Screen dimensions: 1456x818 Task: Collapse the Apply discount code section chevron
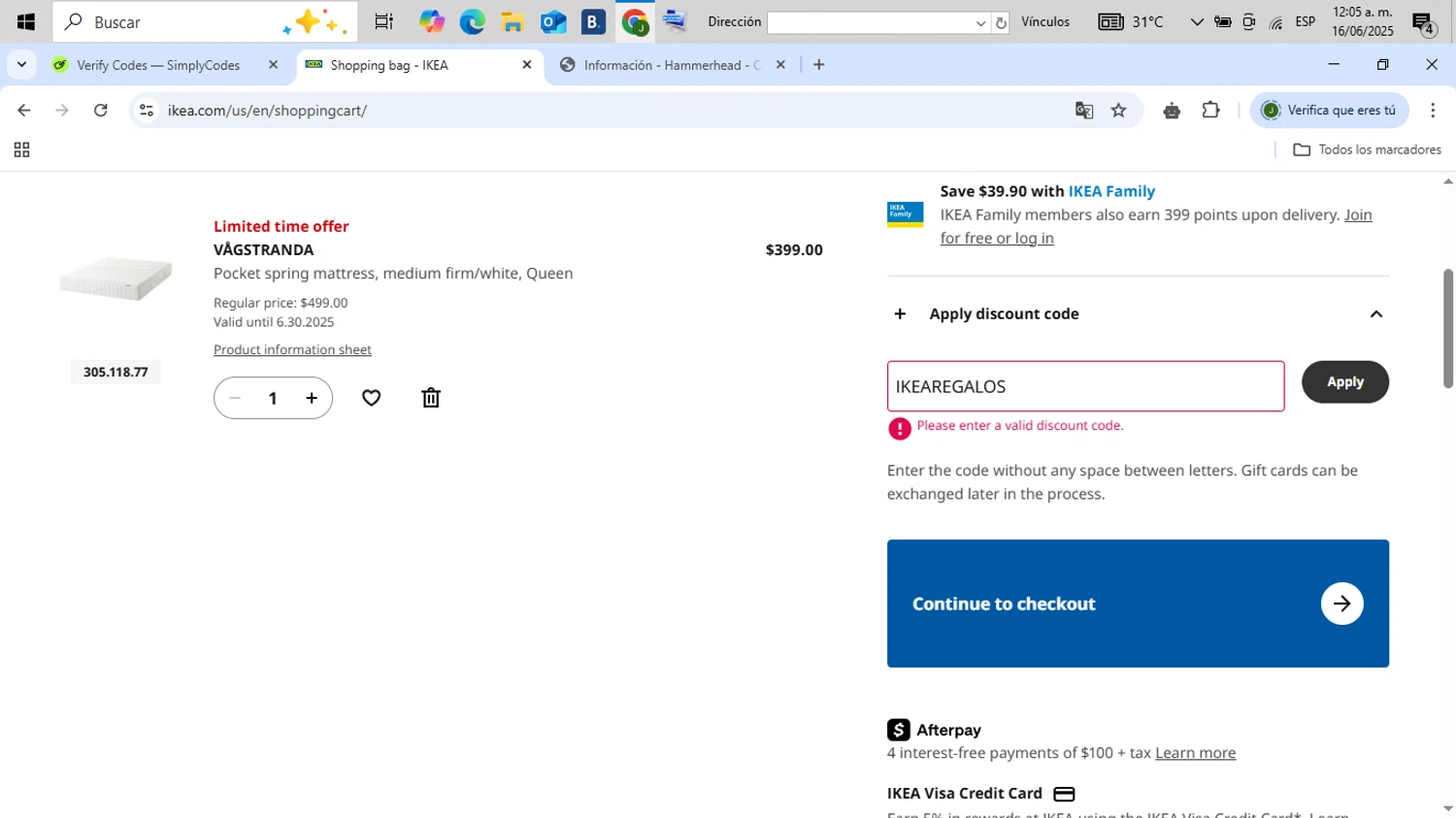(1375, 314)
